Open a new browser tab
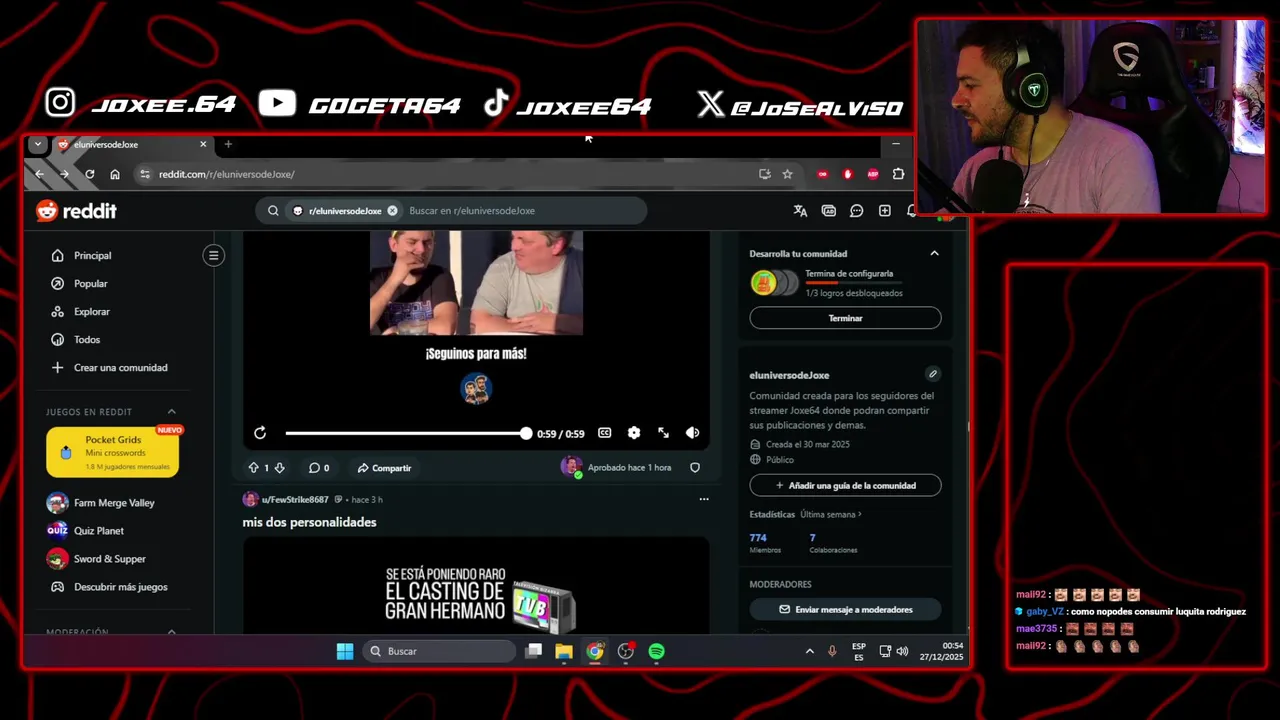 (x=228, y=144)
